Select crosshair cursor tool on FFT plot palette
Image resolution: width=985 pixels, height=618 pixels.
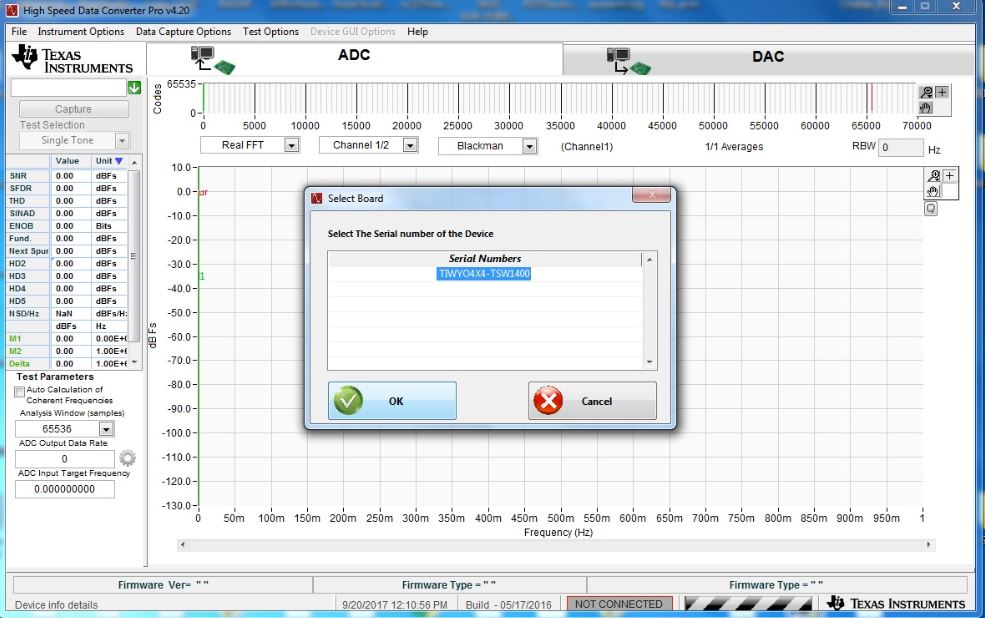950,176
